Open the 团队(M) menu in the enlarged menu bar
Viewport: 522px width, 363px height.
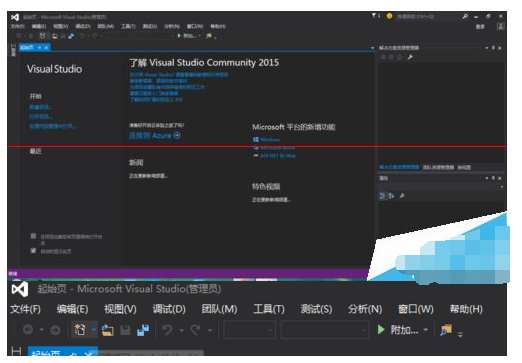[219, 309]
